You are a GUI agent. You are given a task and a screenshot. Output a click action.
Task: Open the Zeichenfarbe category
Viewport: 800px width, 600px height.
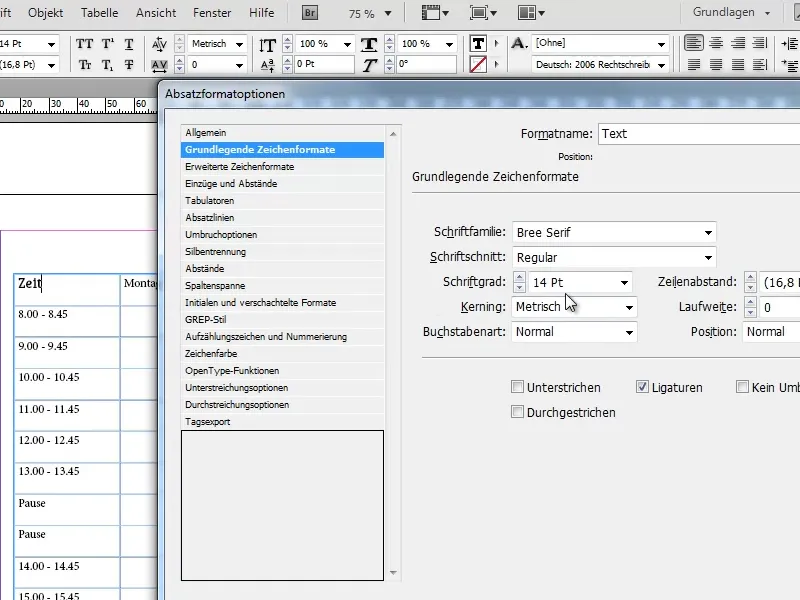click(x=282, y=354)
